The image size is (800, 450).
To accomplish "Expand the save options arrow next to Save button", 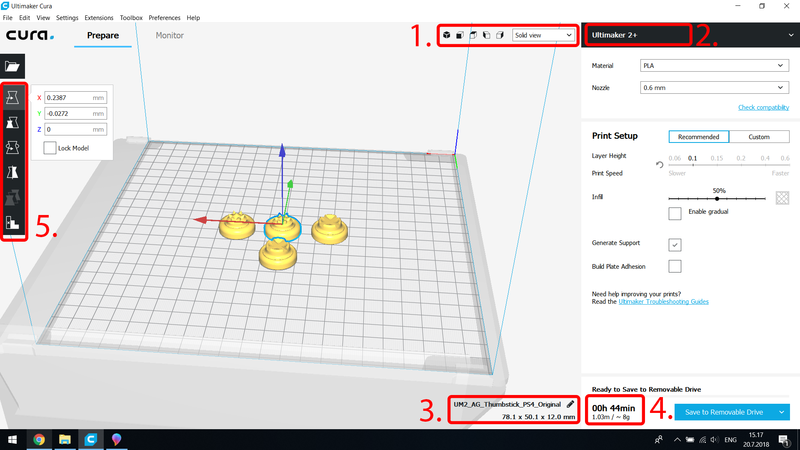I will click(782, 412).
